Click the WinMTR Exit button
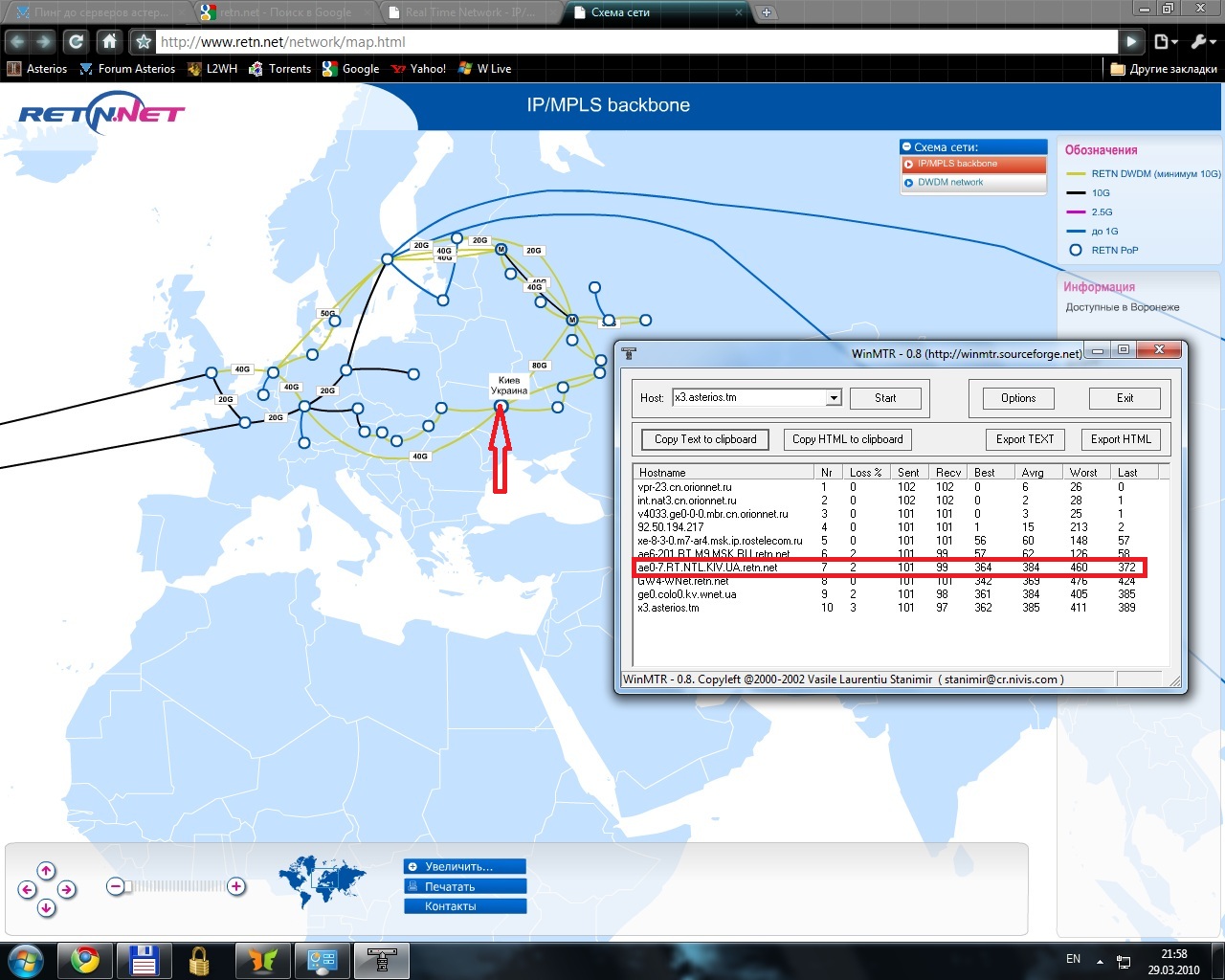Image resolution: width=1225 pixels, height=980 pixels. pyautogui.click(x=1125, y=398)
